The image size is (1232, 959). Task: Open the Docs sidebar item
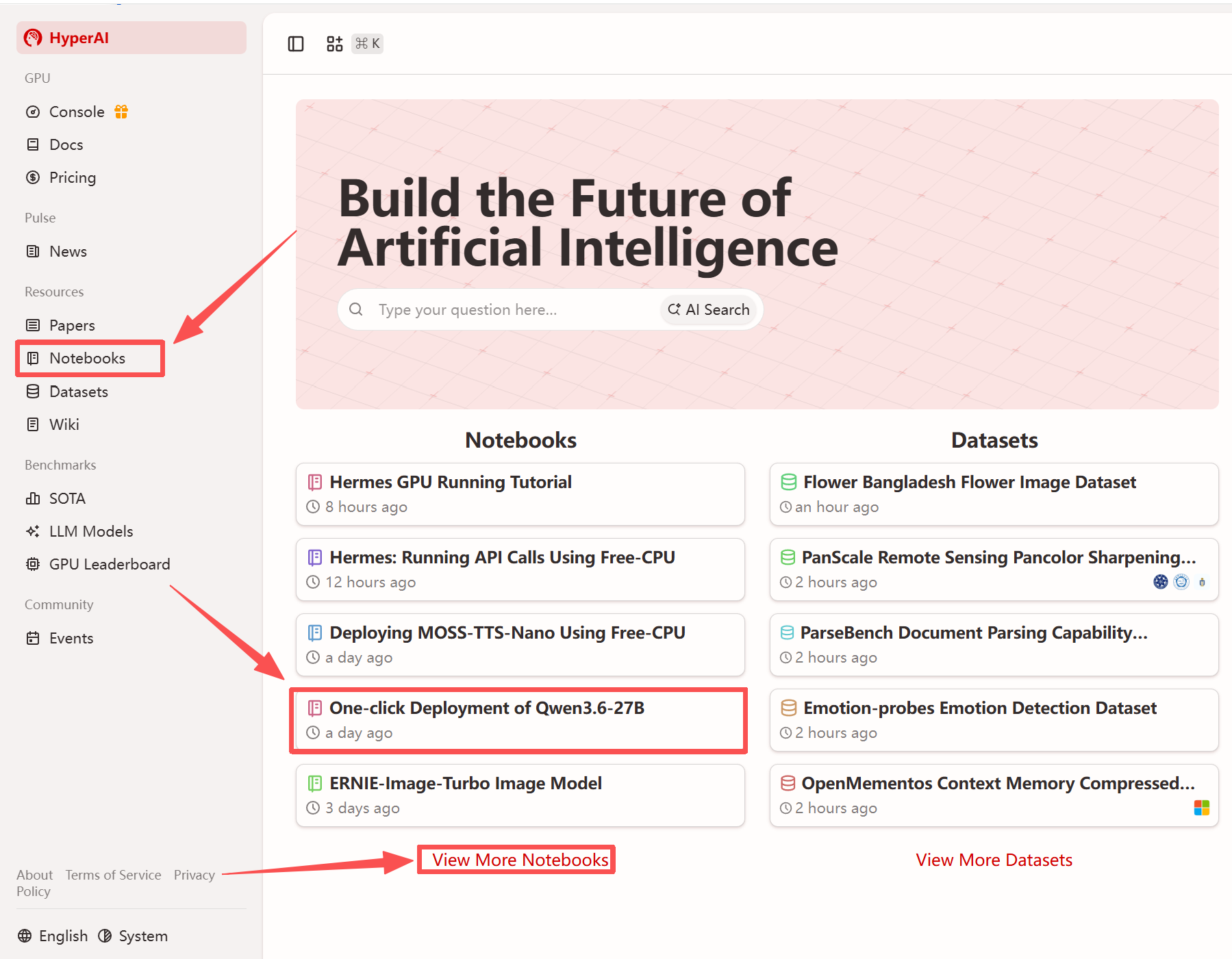66,144
